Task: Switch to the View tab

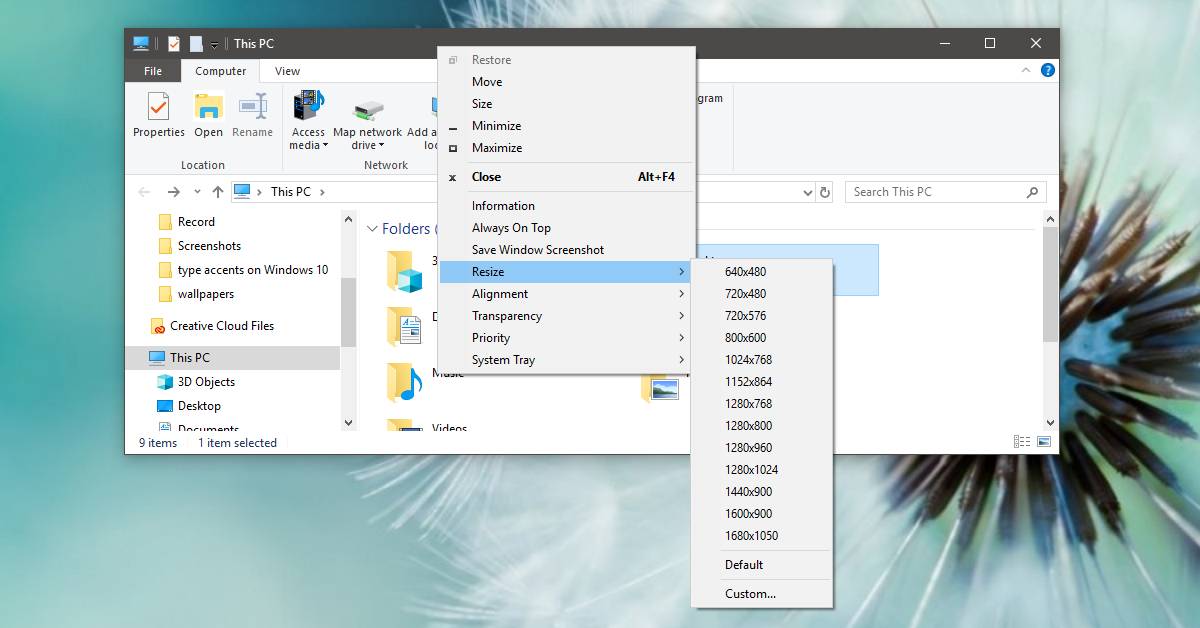Action: (286, 71)
